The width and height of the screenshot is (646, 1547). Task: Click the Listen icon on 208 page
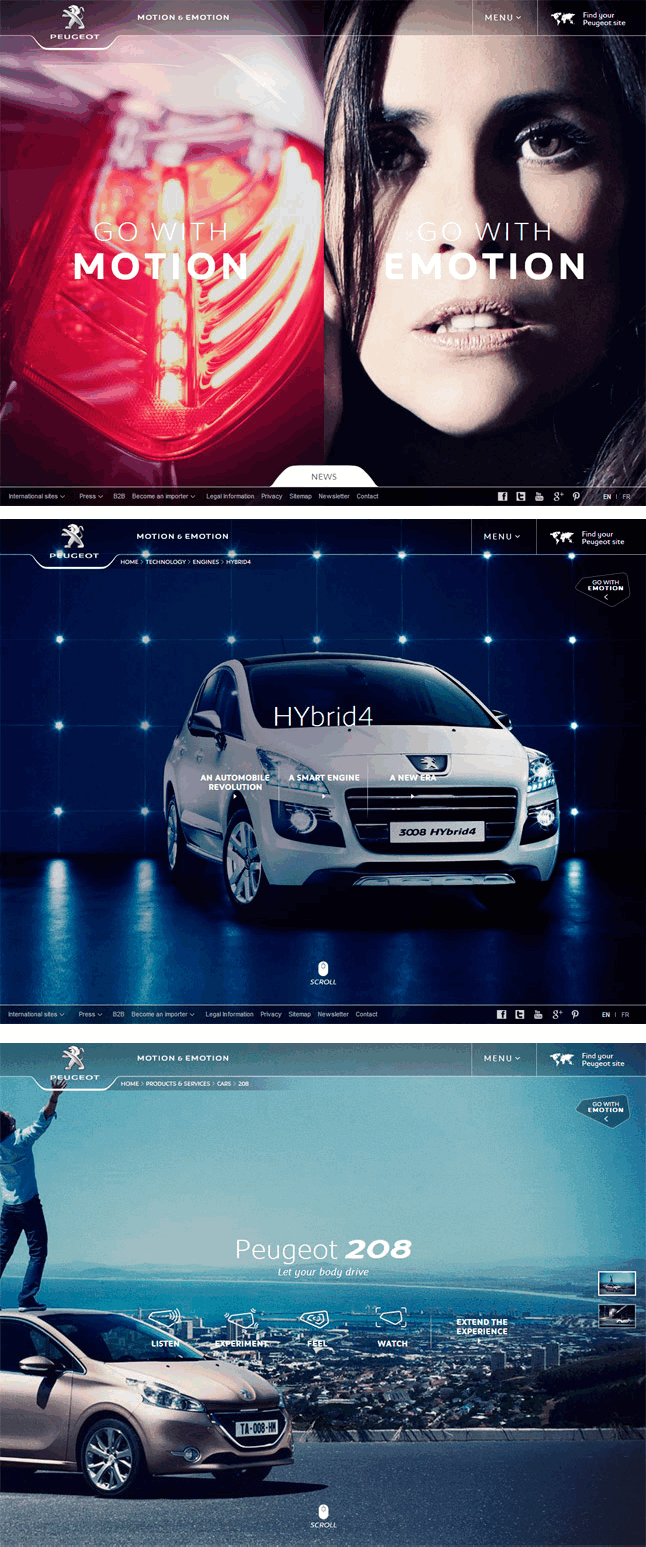[165, 1317]
